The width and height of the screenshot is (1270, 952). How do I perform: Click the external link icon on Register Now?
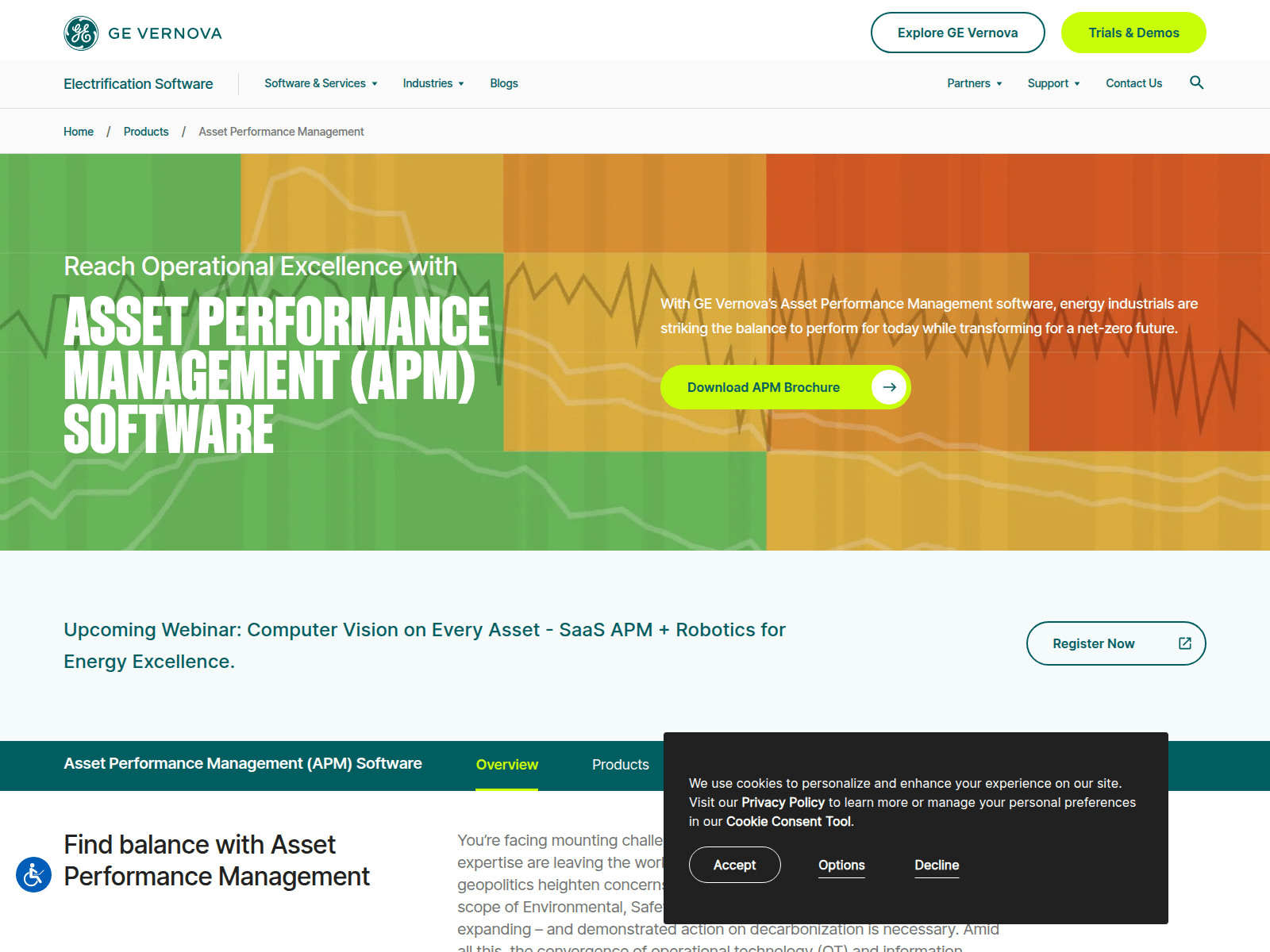1184,643
